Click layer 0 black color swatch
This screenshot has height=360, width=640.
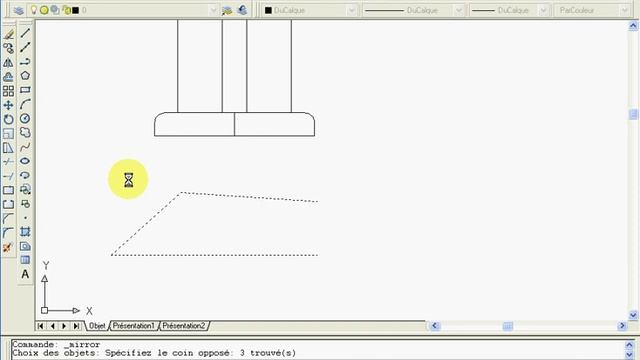tap(76, 10)
